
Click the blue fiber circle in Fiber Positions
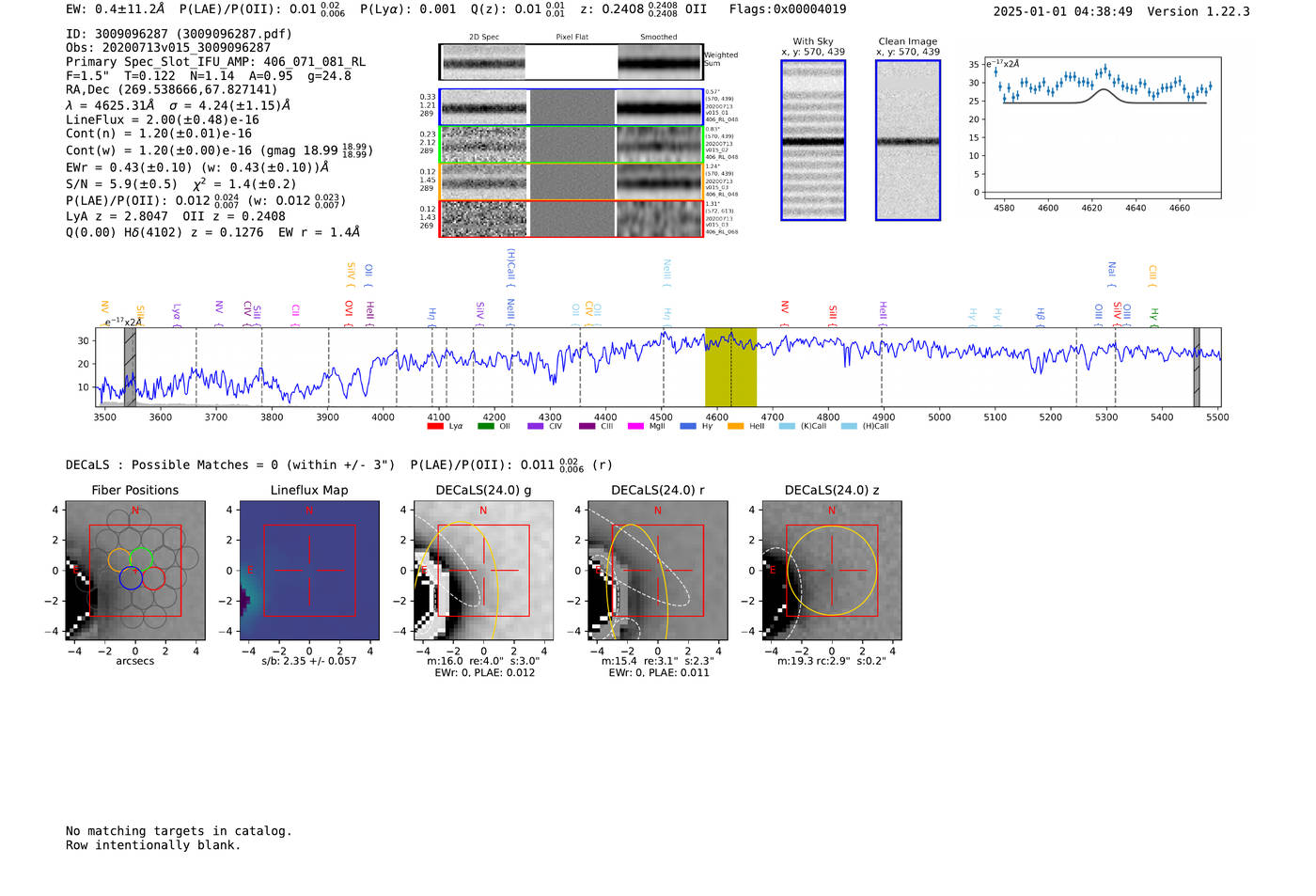click(x=131, y=578)
